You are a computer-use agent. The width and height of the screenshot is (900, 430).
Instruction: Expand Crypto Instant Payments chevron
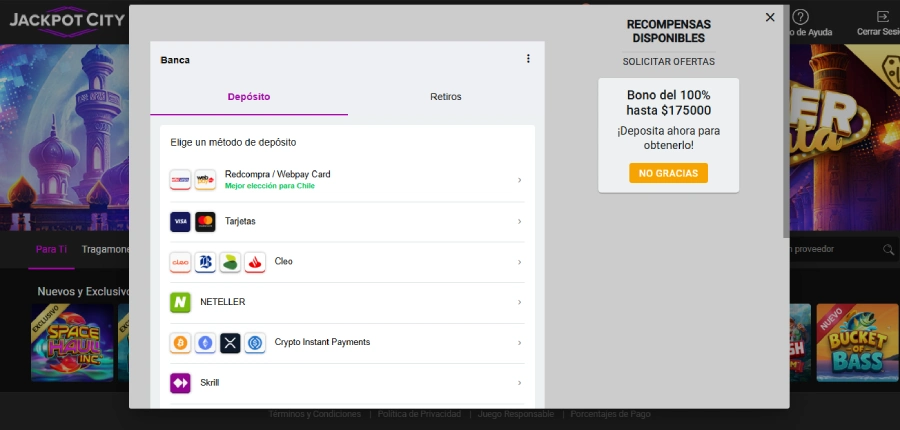[519, 343]
